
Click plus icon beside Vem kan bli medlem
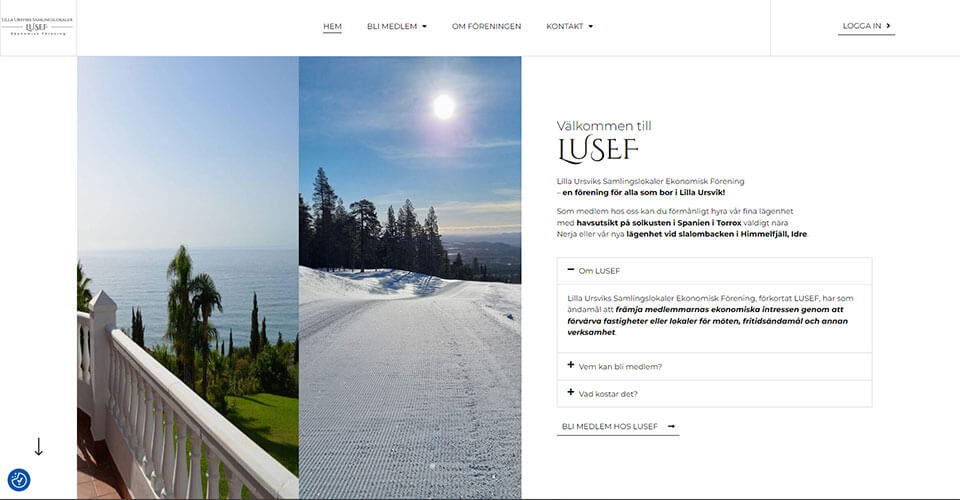coord(571,365)
